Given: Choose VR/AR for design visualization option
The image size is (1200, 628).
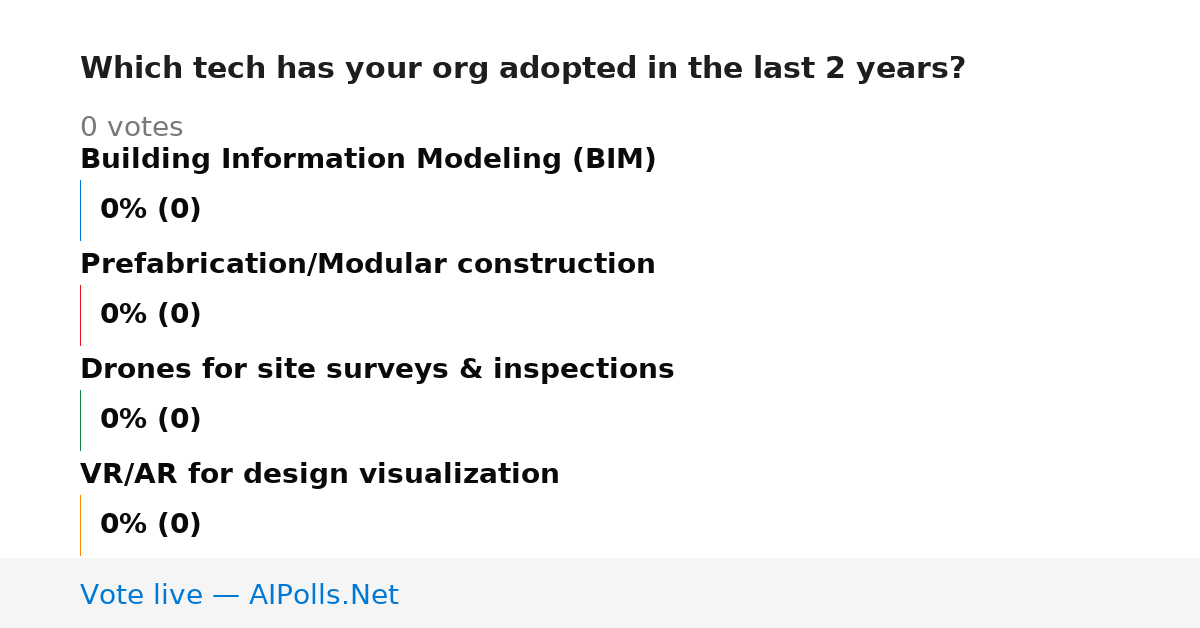Looking at the screenshot, I should pyautogui.click(x=320, y=475).
